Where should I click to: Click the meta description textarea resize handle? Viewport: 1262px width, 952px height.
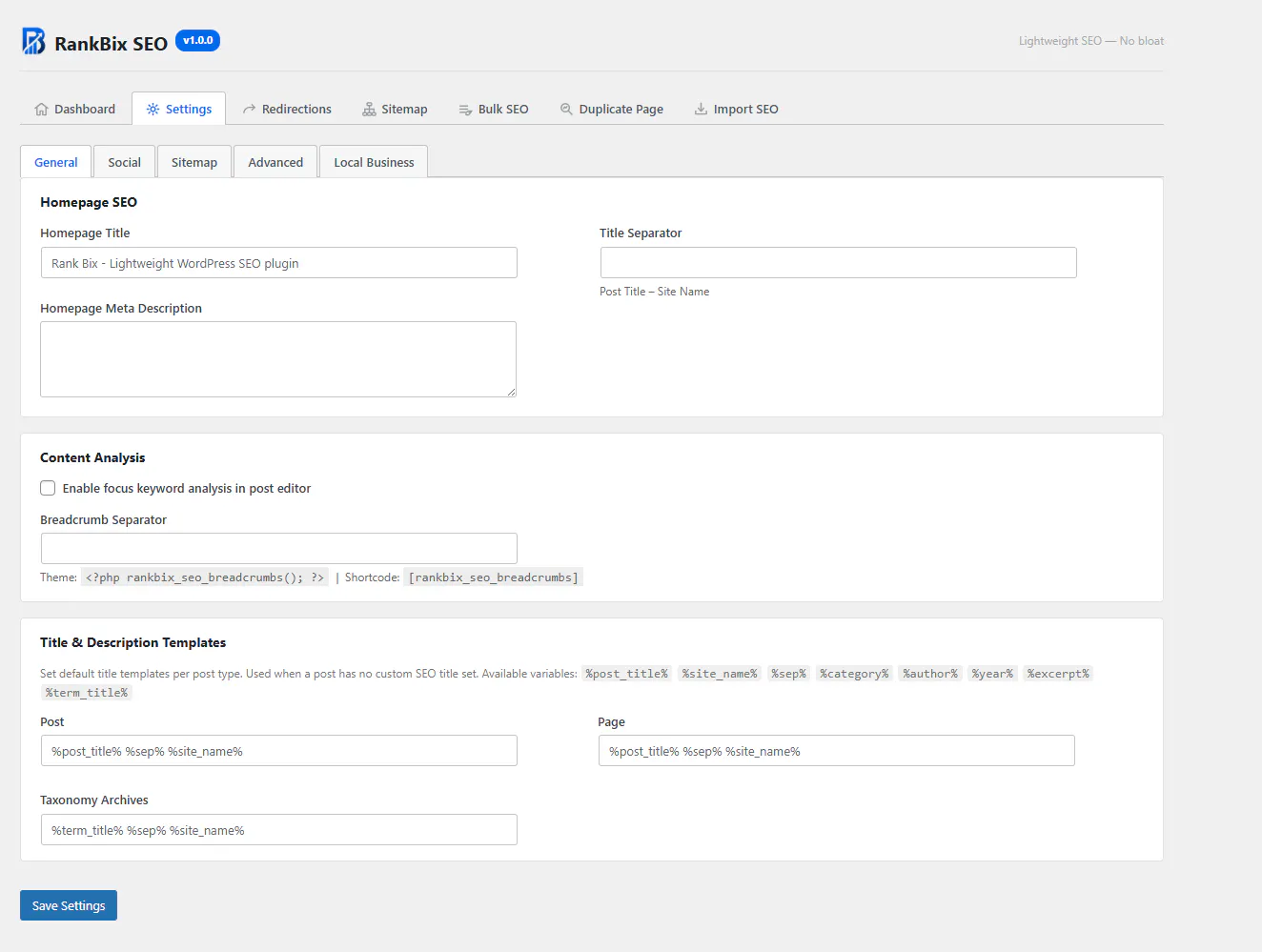click(511, 392)
